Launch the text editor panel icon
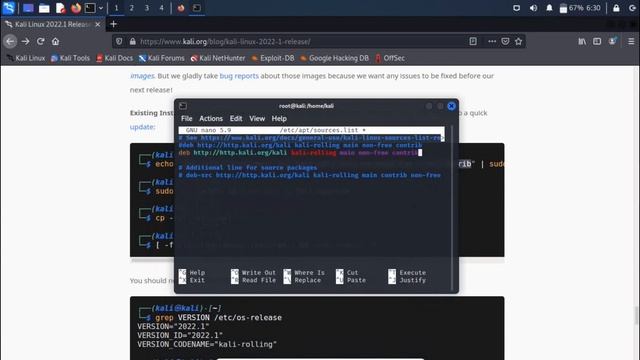This screenshot has width=640, height=360. [60, 8]
